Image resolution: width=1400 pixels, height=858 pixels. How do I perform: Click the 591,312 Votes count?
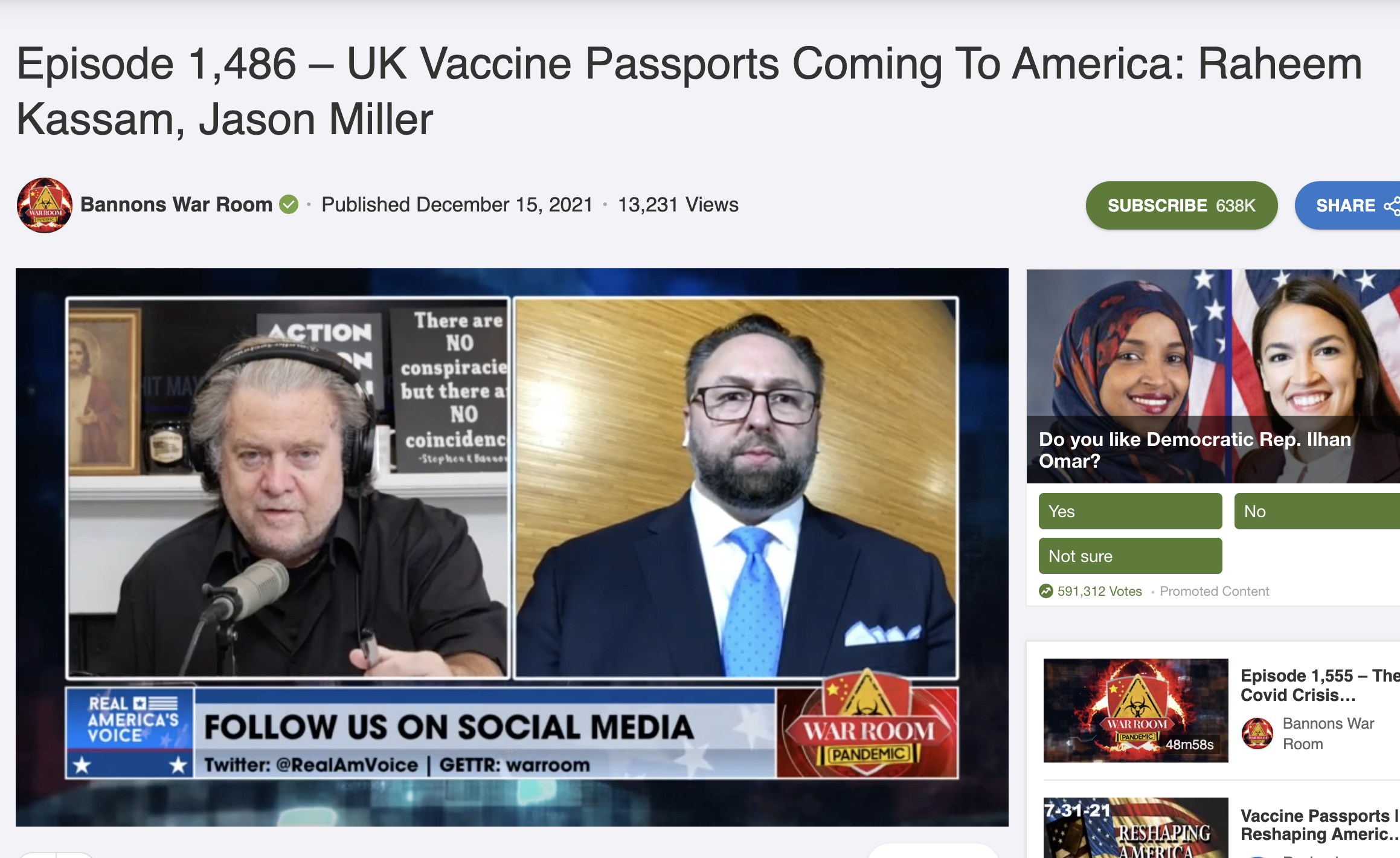[x=1100, y=591]
